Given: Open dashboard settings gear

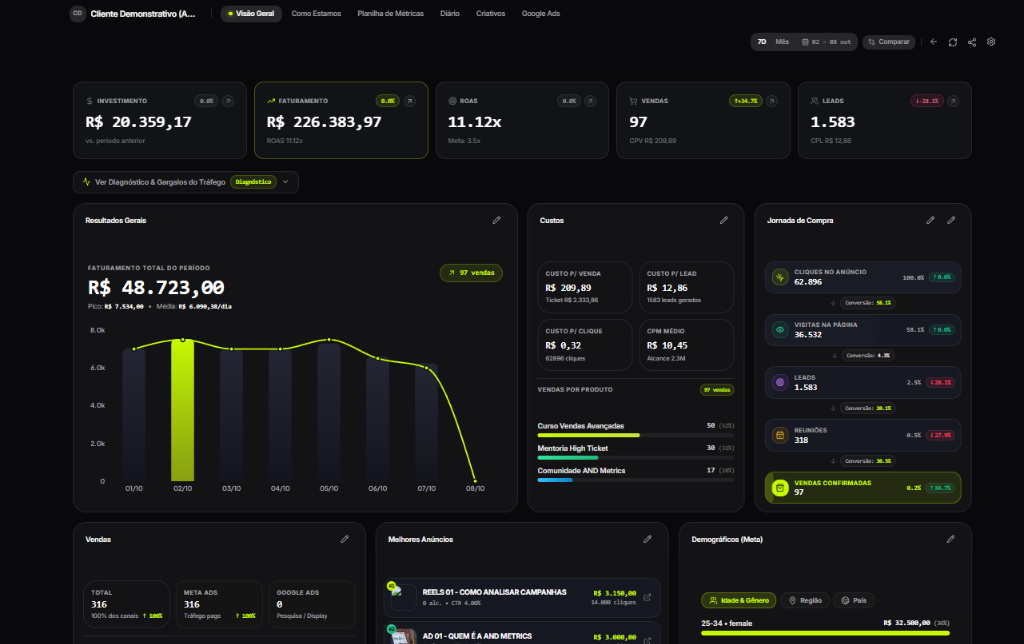Looking at the screenshot, I should pyautogui.click(x=991, y=42).
